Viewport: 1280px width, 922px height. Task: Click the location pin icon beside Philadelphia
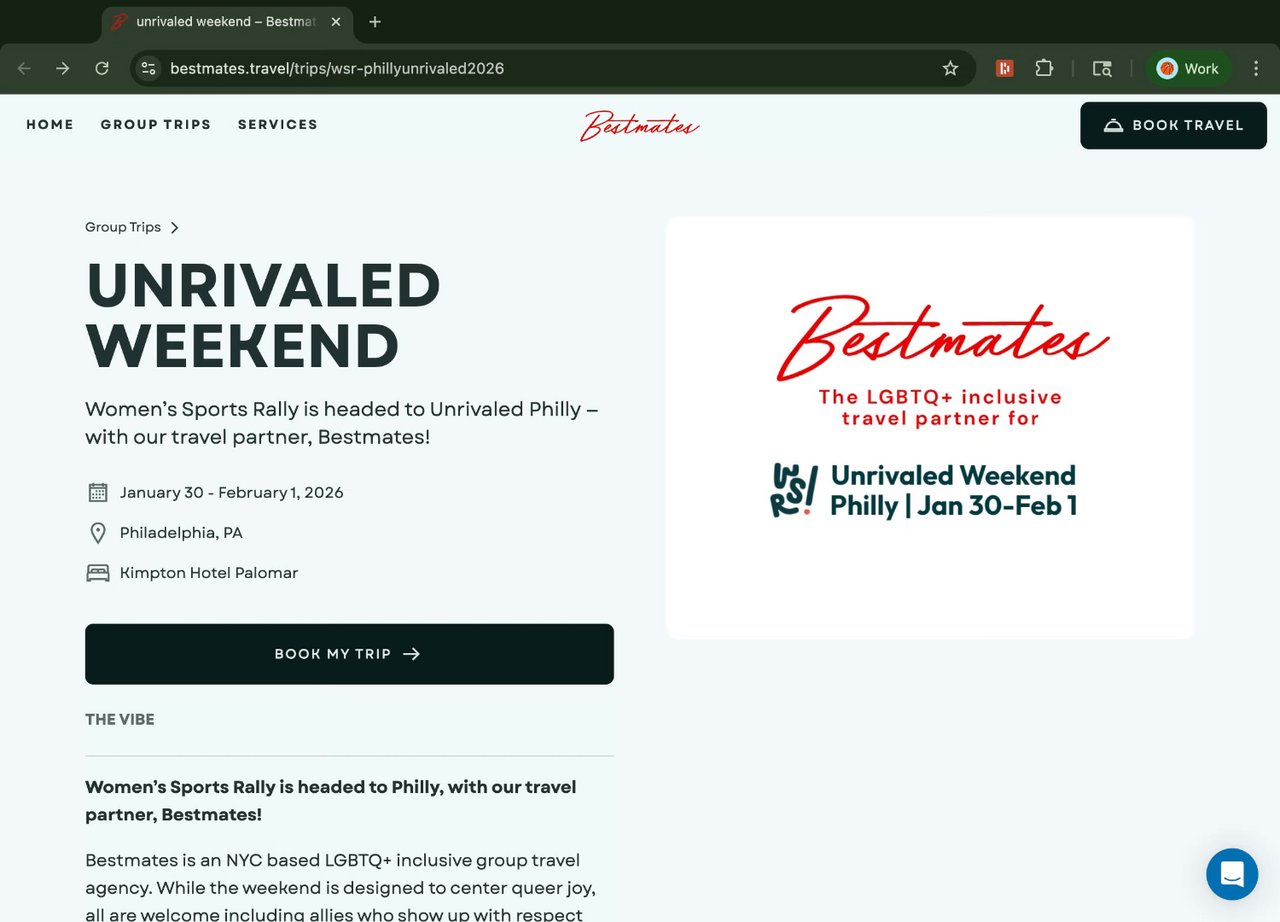pyautogui.click(x=98, y=533)
